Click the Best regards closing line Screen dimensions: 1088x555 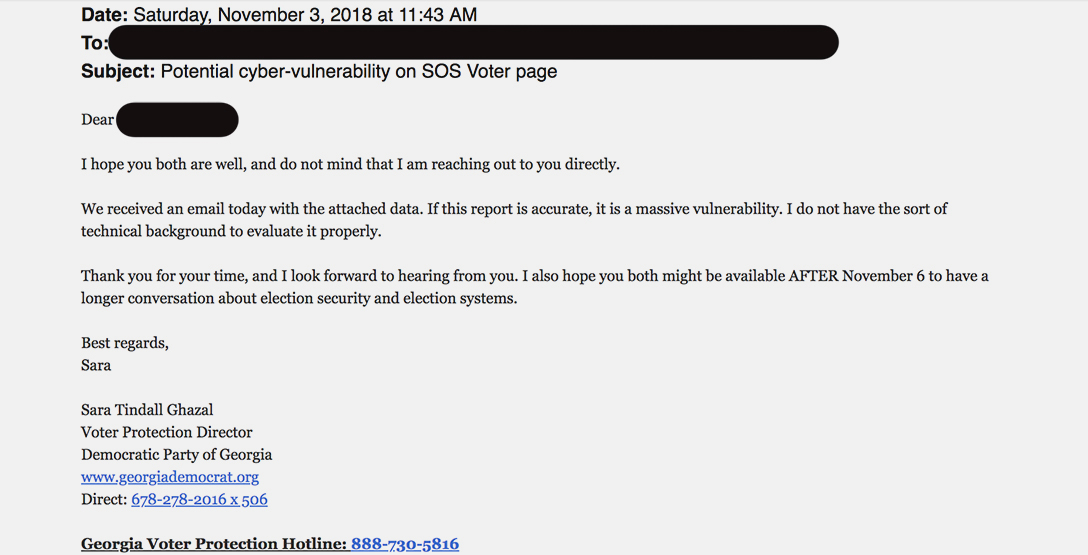pos(125,343)
